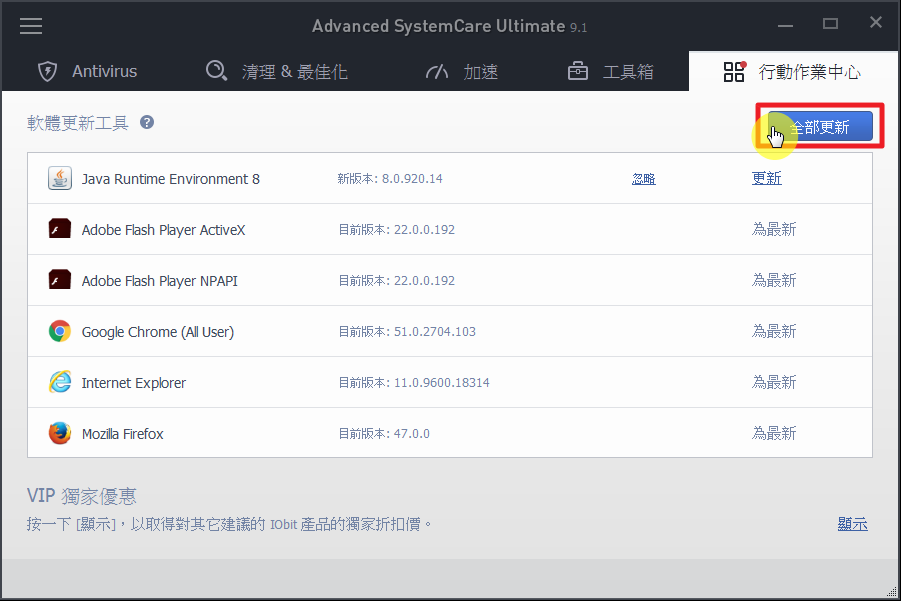Click the Adobe Flash Player NPAPI icon

(60, 281)
